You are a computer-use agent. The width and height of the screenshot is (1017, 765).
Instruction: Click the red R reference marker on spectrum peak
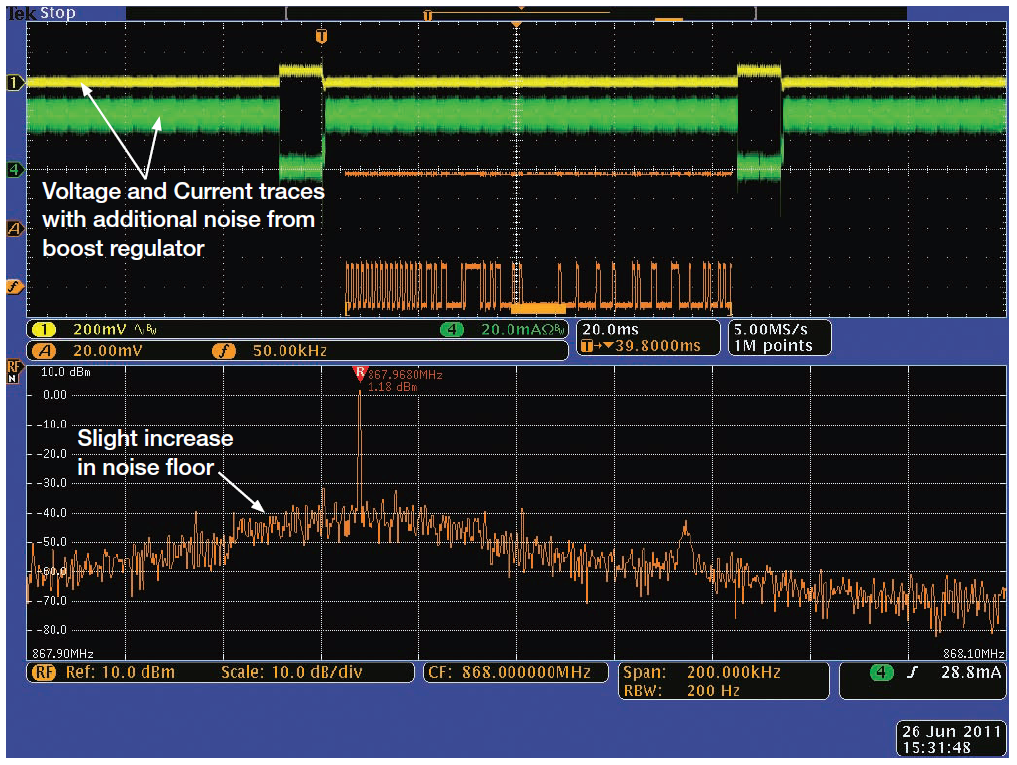360,374
